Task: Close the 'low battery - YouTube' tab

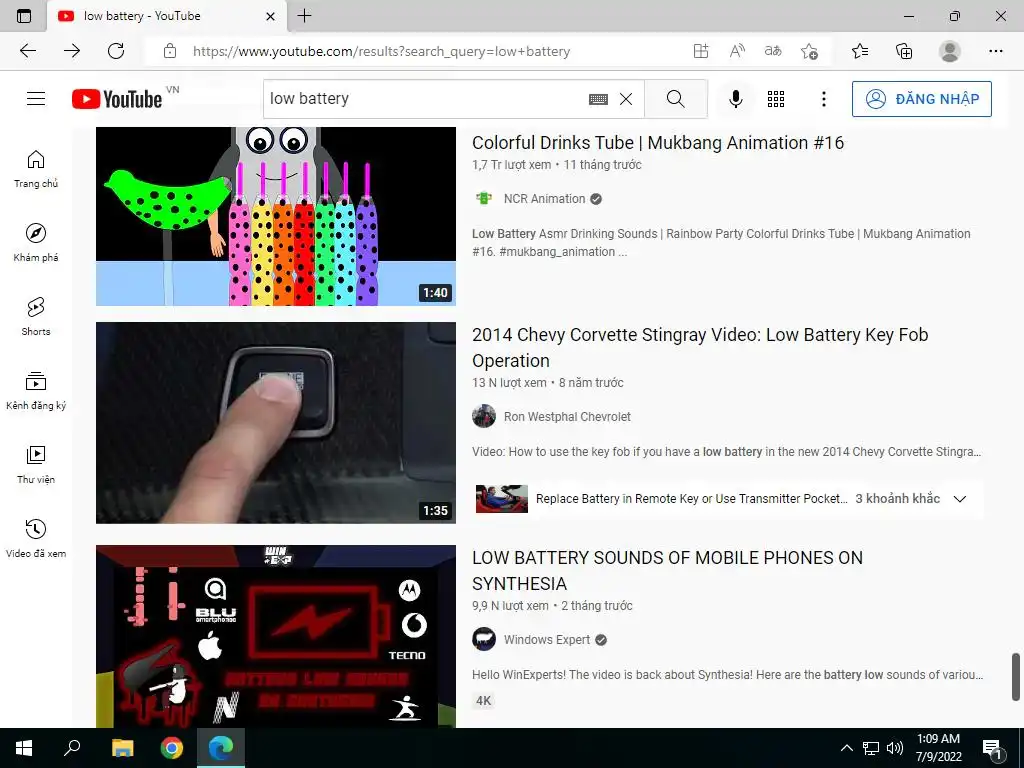Action: [x=270, y=16]
